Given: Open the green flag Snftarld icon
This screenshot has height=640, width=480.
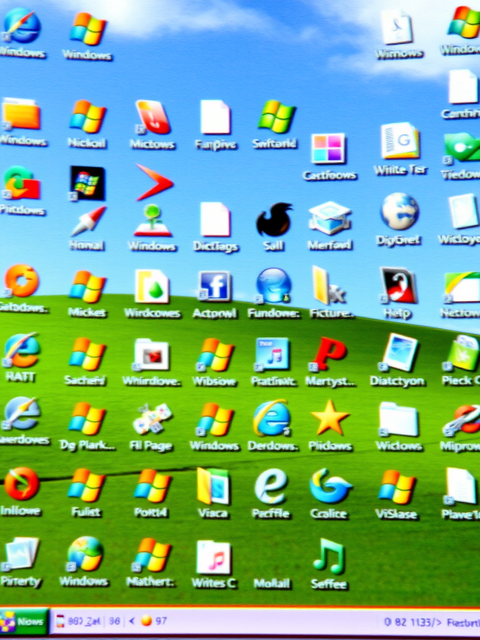Looking at the screenshot, I should pos(276,117).
